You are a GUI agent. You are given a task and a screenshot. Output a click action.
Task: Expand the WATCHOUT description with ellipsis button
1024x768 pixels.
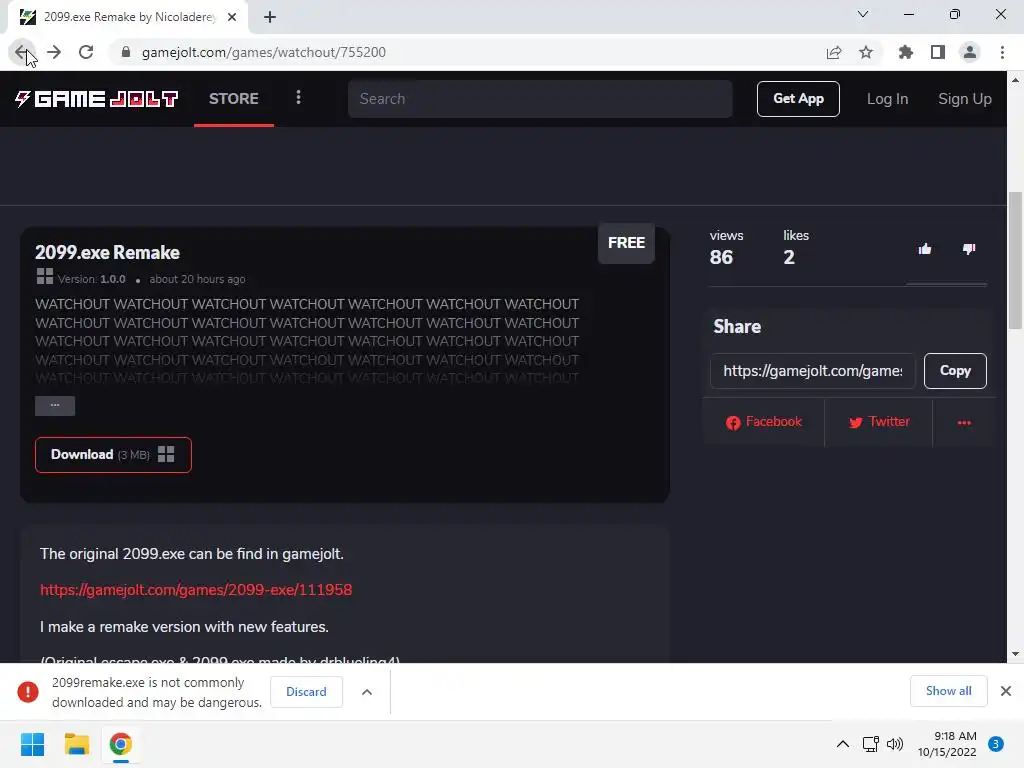click(55, 406)
